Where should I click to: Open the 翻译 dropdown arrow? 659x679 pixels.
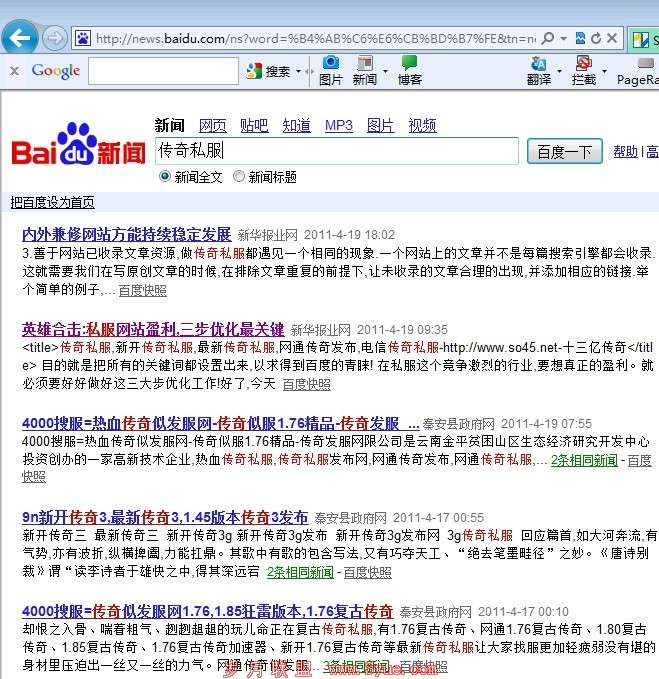[559, 71]
